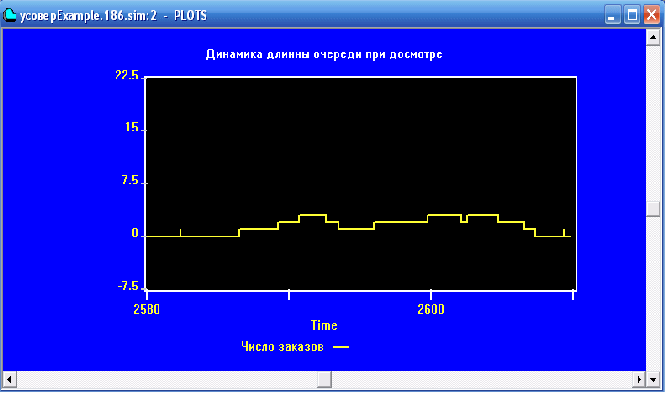This screenshot has width=666, height=393.
Task: Maximize the PLOTS window
Action: [x=632, y=15]
